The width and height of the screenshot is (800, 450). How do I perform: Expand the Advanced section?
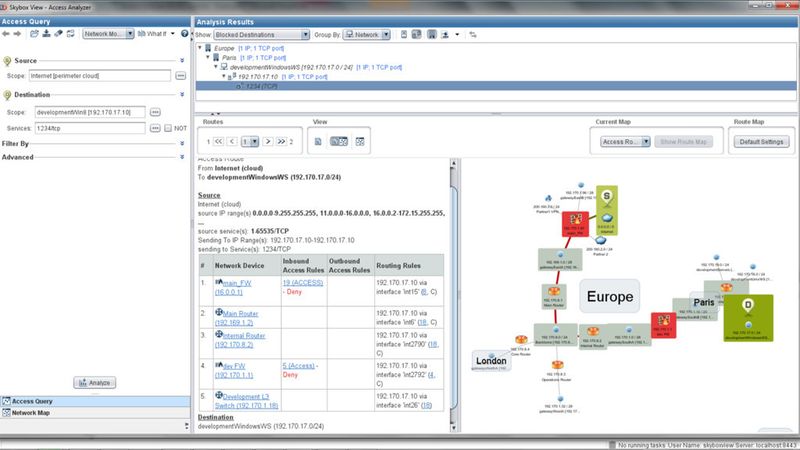(x=182, y=157)
